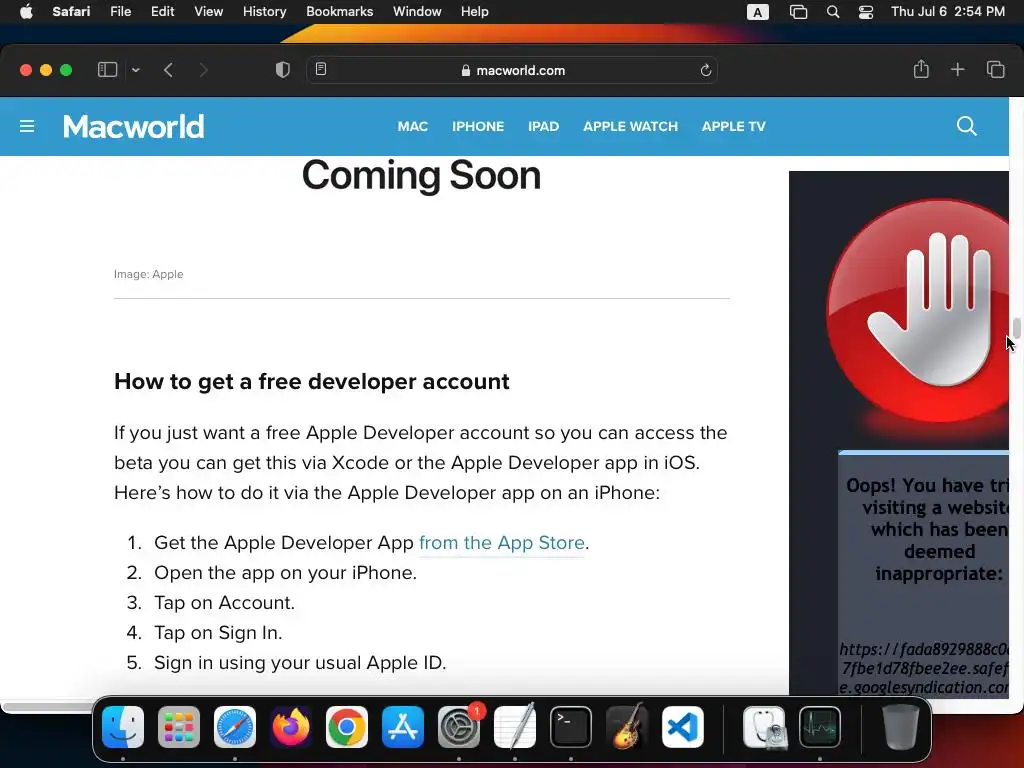Click the 'Image: Apple' caption
This screenshot has width=1024, height=768.
[x=148, y=274]
